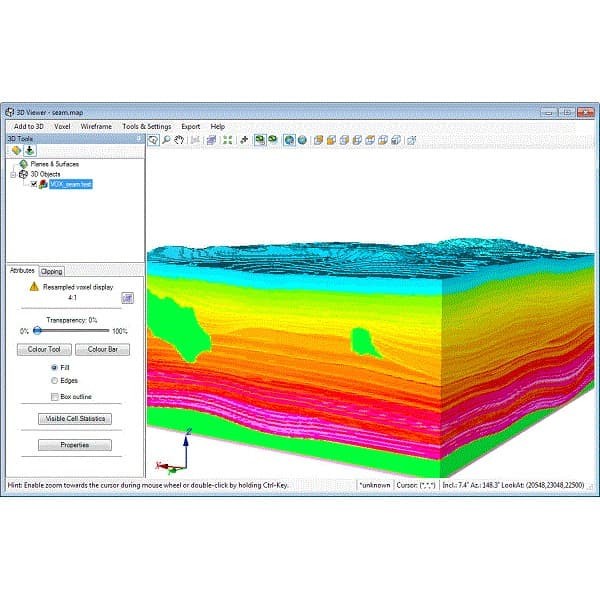Select the zoom magnifier tool in toolbar

tap(166, 140)
